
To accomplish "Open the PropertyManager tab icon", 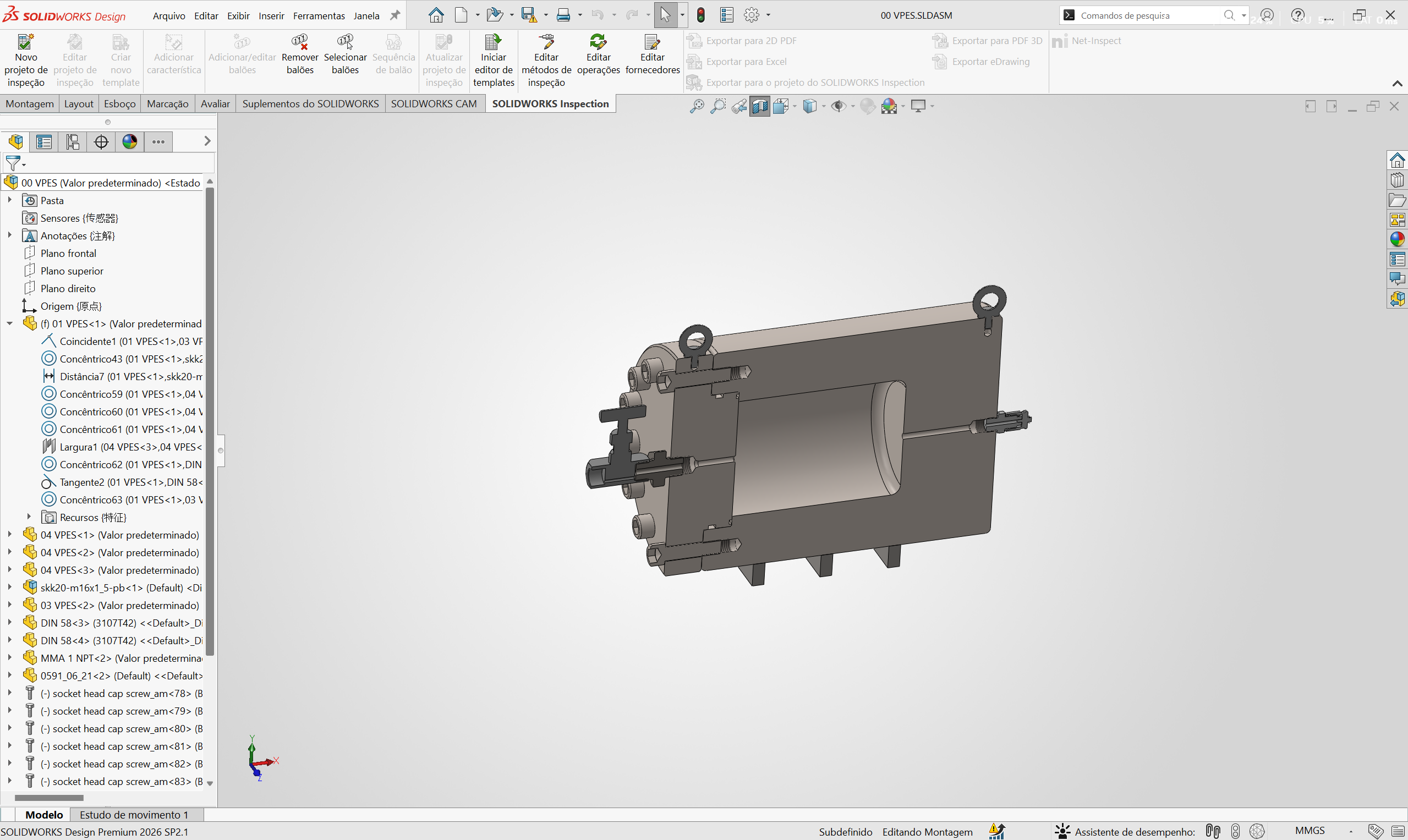I will [x=44, y=141].
